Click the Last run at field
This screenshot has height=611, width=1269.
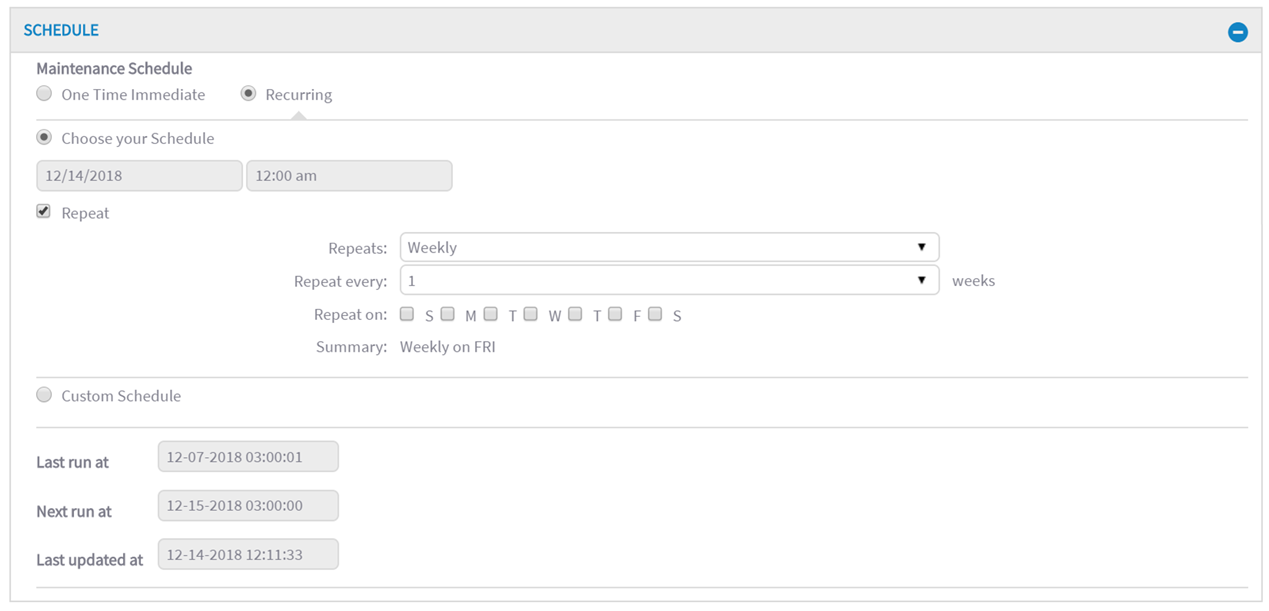click(x=248, y=457)
